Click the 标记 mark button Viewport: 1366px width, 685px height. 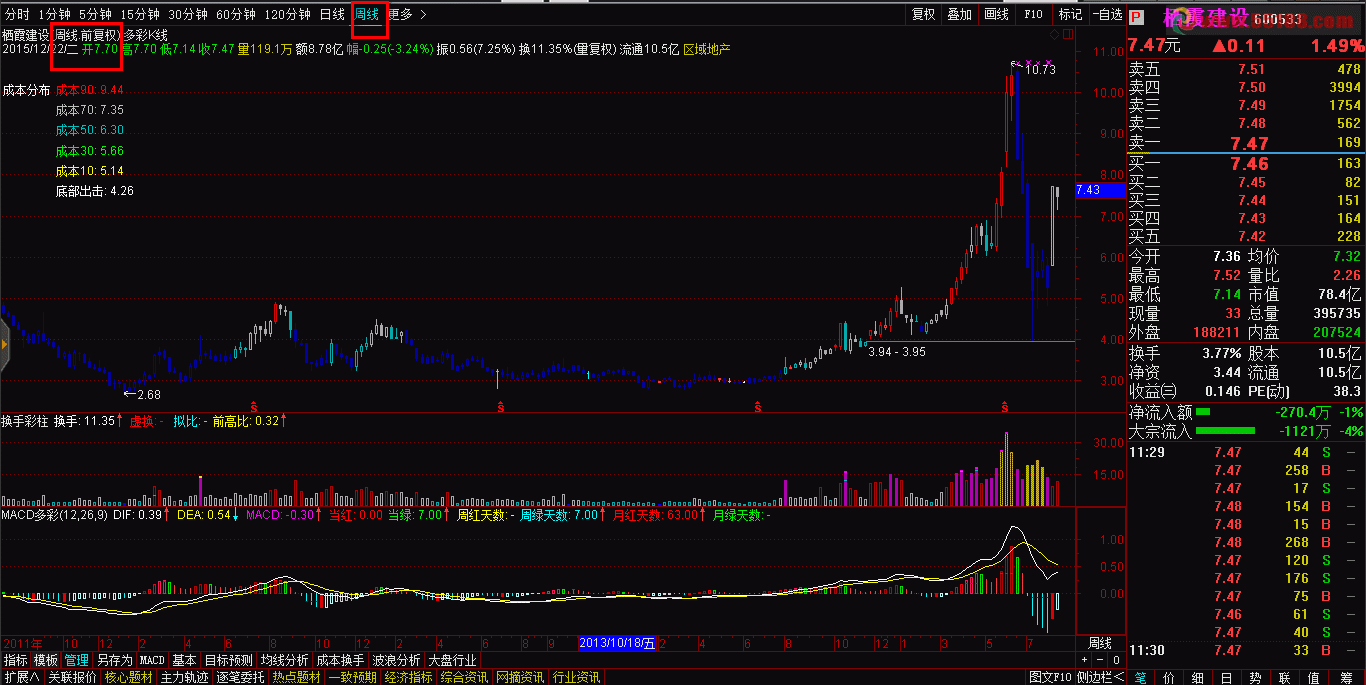click(x=1070, y=14)
